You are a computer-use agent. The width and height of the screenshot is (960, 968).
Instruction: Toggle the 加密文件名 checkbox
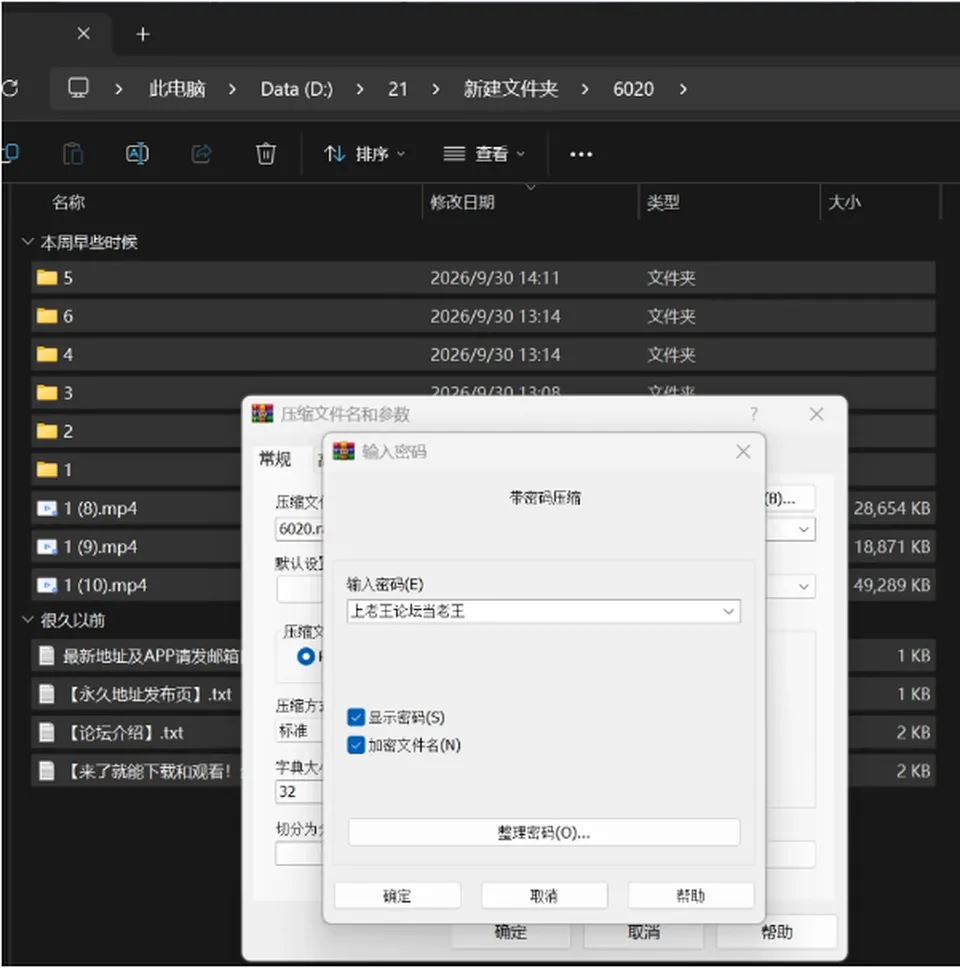356,745
